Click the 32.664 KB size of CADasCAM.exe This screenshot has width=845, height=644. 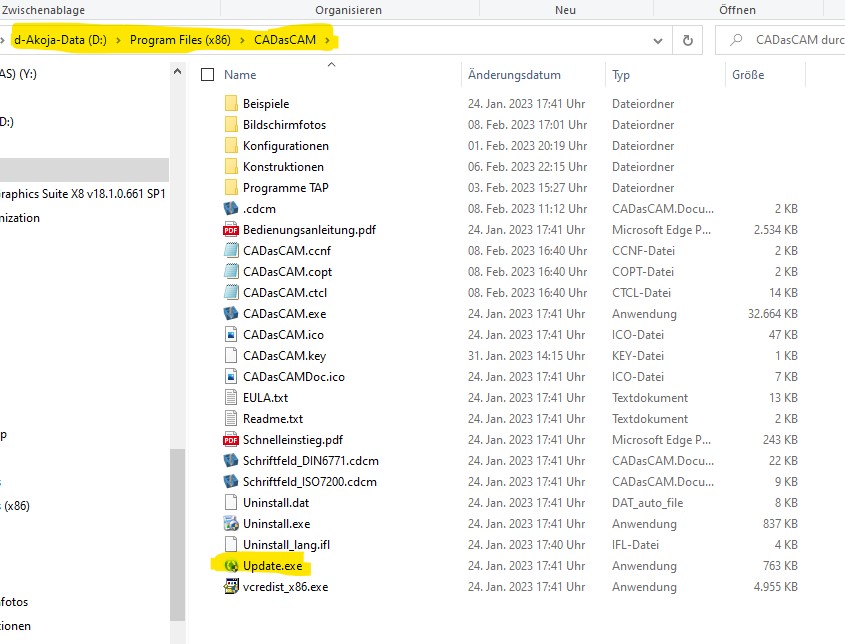tap(772, 314)
